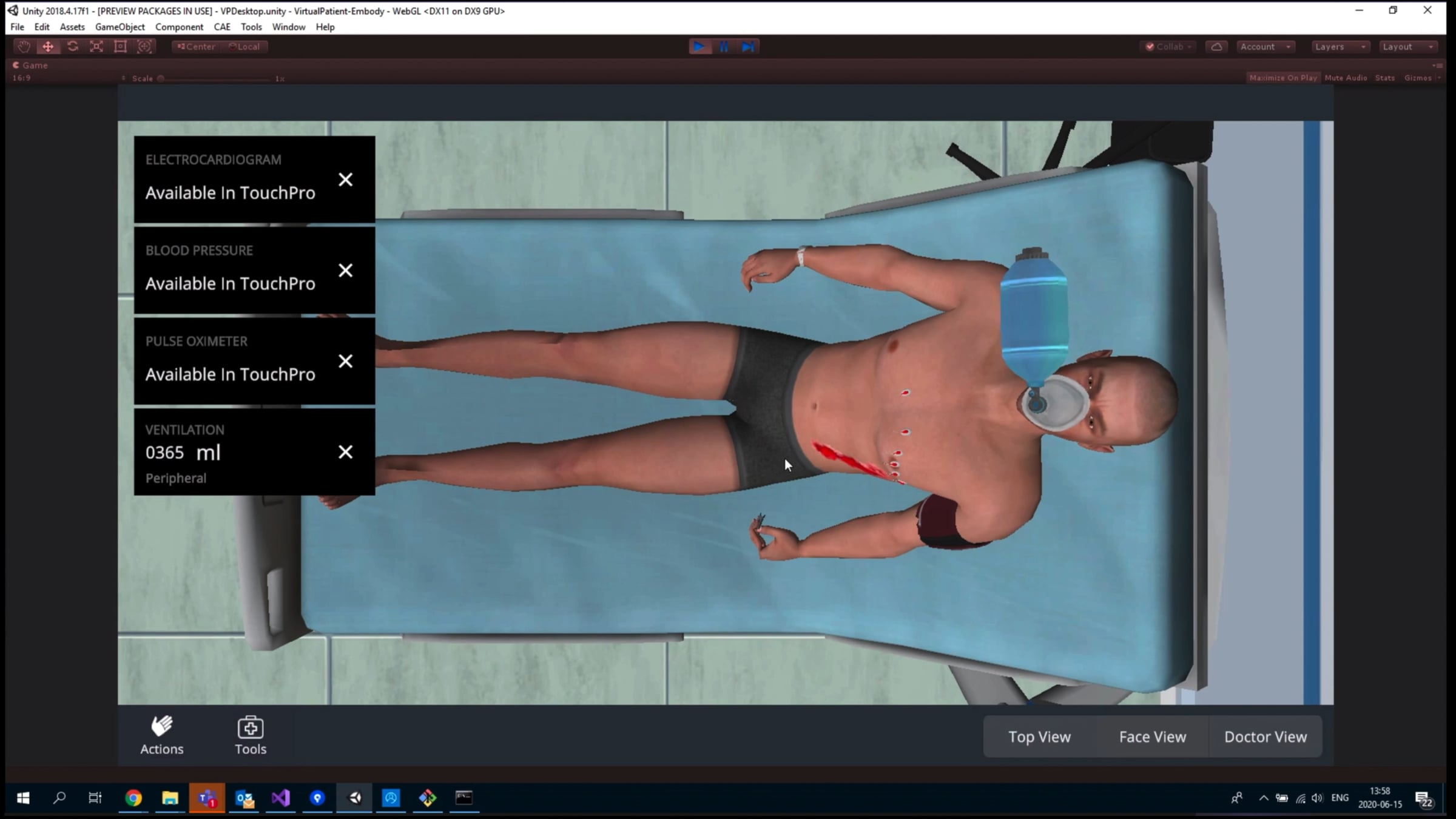The image size is (1456, 819).
Task: Open the File menu
Action: tap(17, 27)
